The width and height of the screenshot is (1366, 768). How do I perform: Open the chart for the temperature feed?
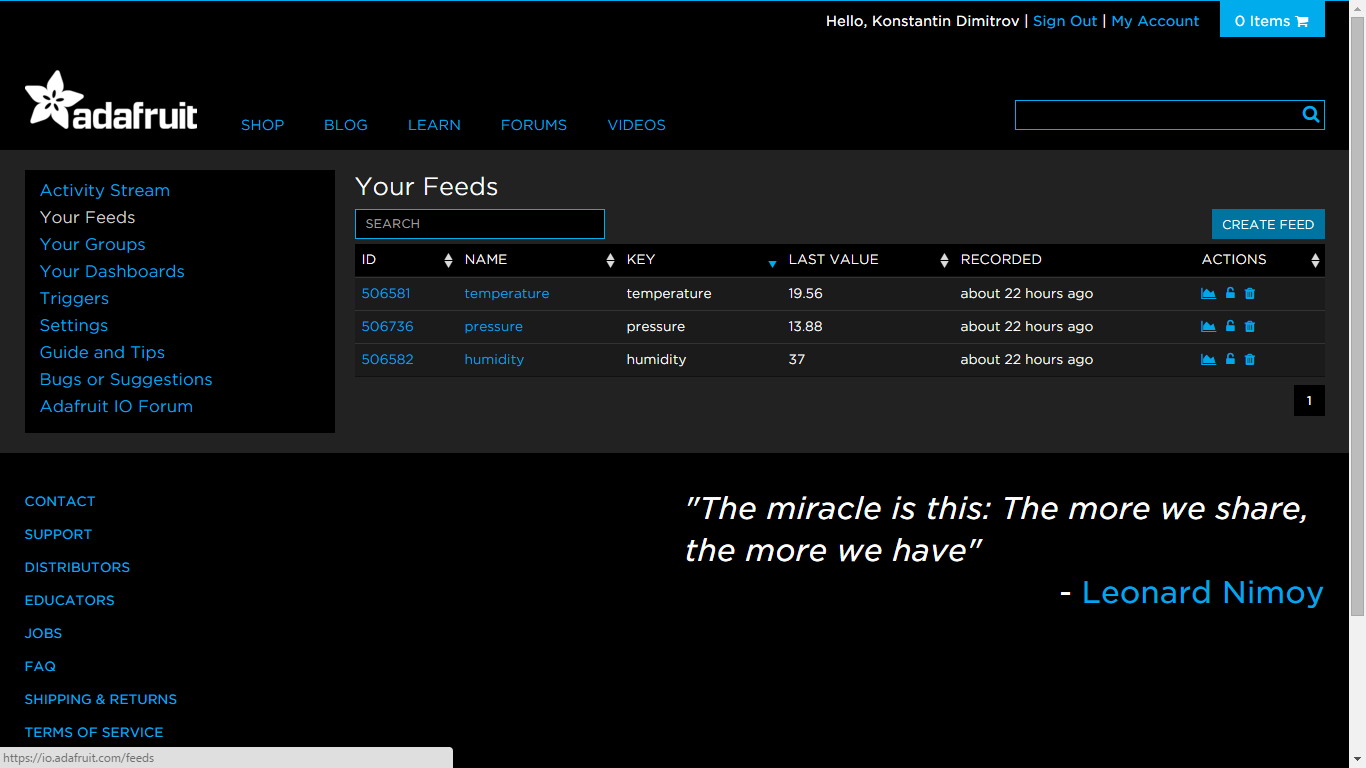[x=1208, y=293]
